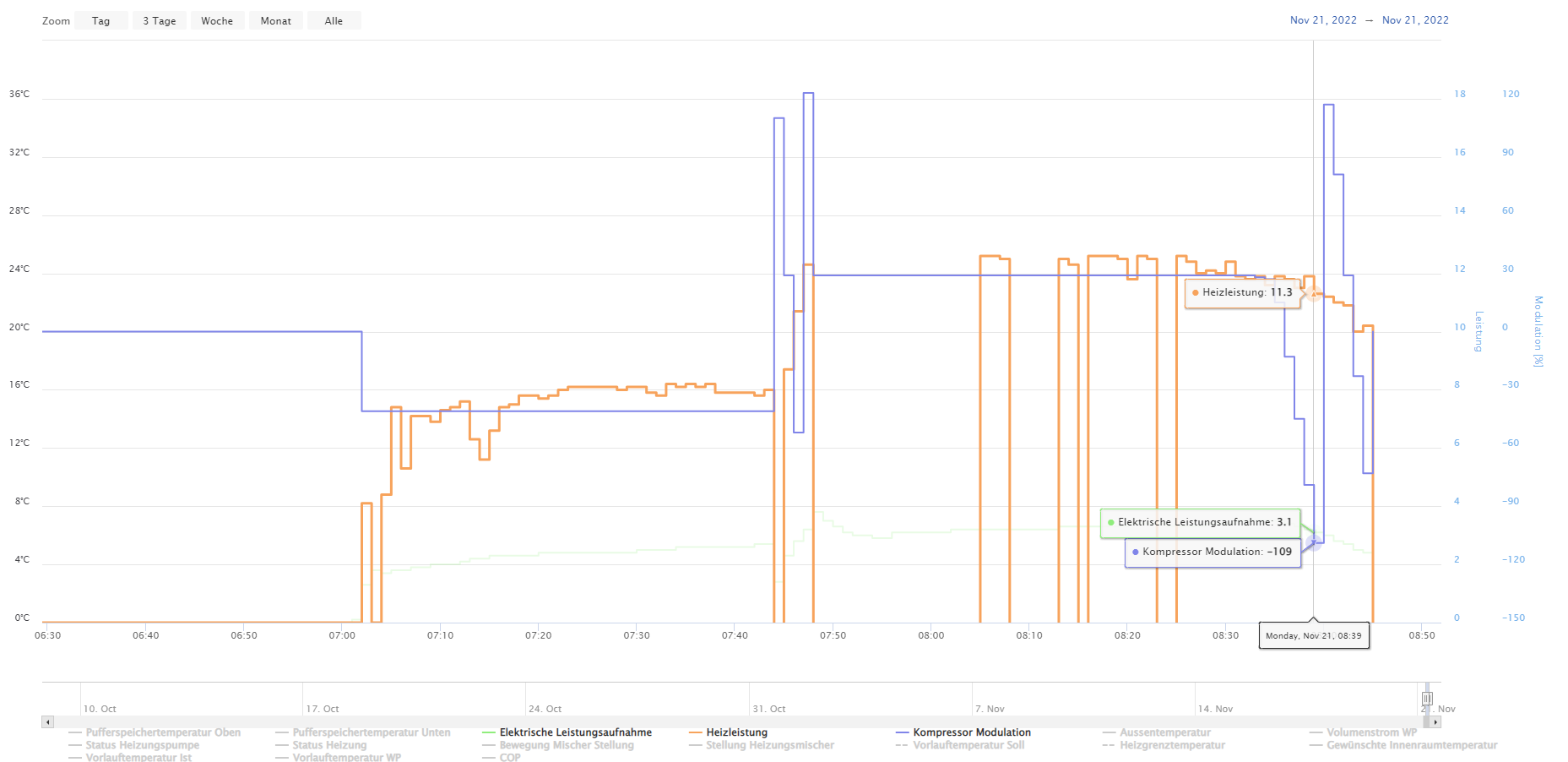Screen dimensions: 1568x762
Task: Click the "3 Tage" zoom button
Action: click(159, 20)
